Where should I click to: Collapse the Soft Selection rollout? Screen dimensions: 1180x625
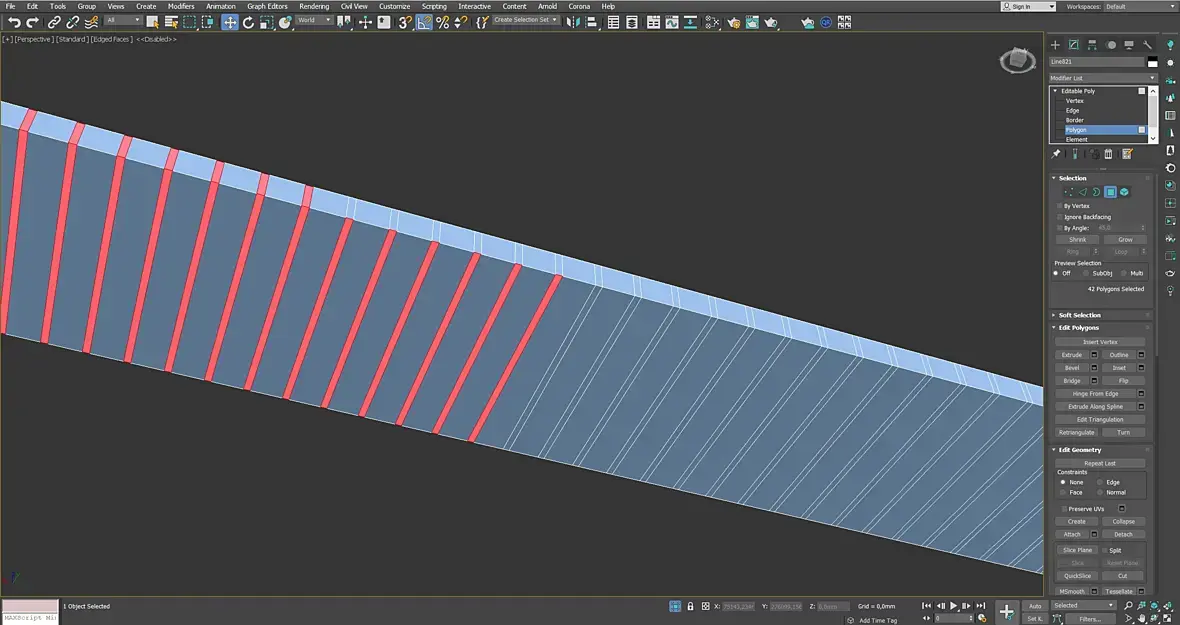tap(1079, 315)
